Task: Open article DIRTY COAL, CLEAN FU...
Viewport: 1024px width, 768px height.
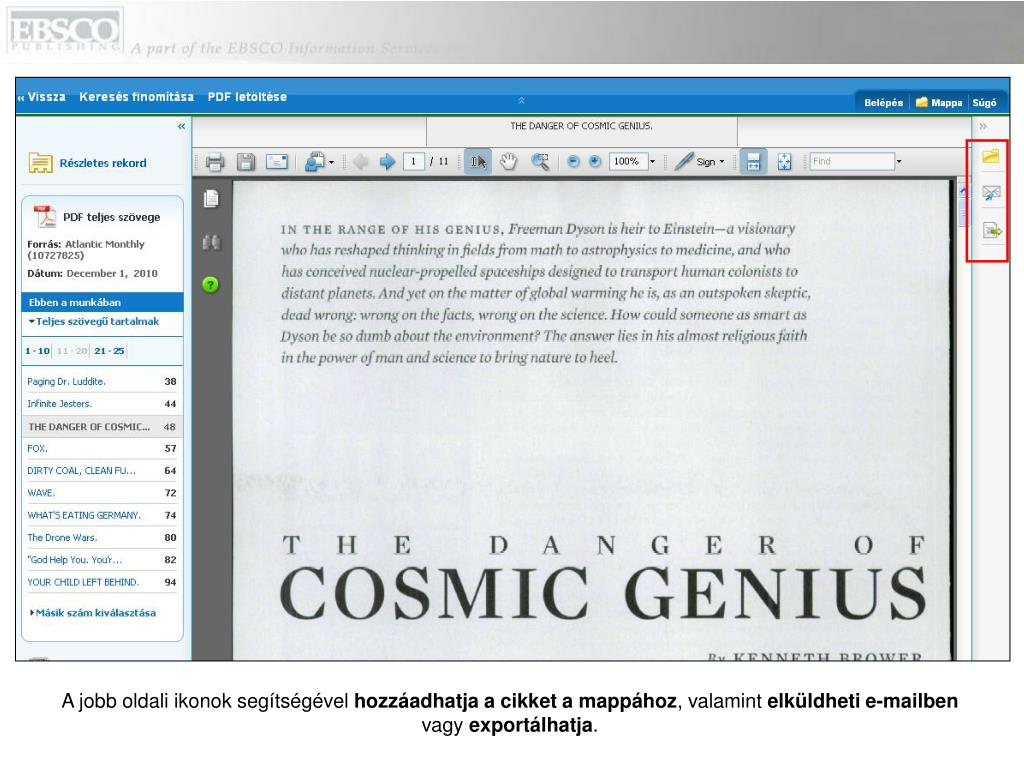Action: [x=82, y=470]
